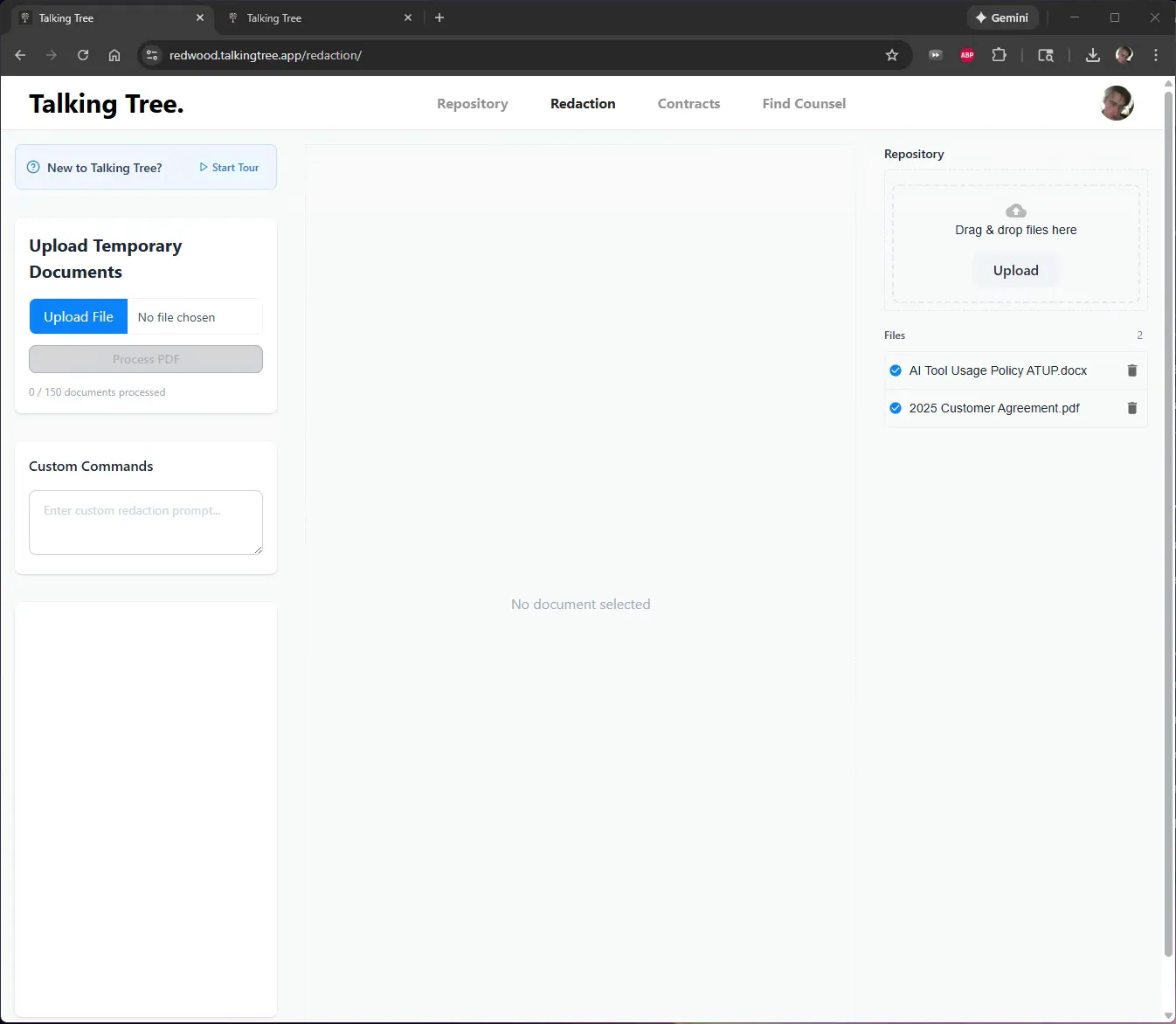This screenshot has width=1176, height=1024.
Task: Open the Repository navigation item
Action: point(473,103)
